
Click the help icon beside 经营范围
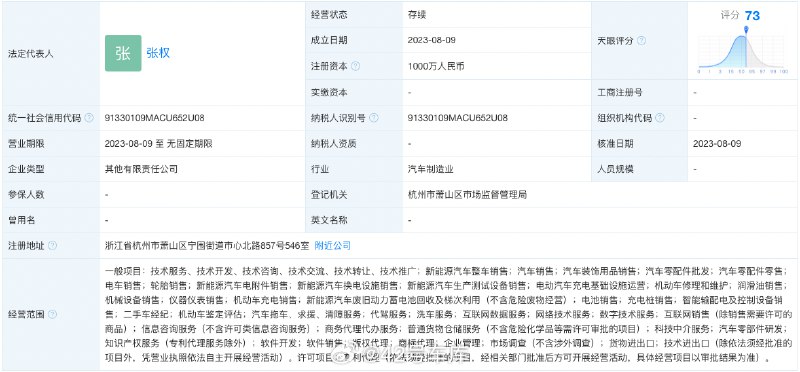click(53, 314)
